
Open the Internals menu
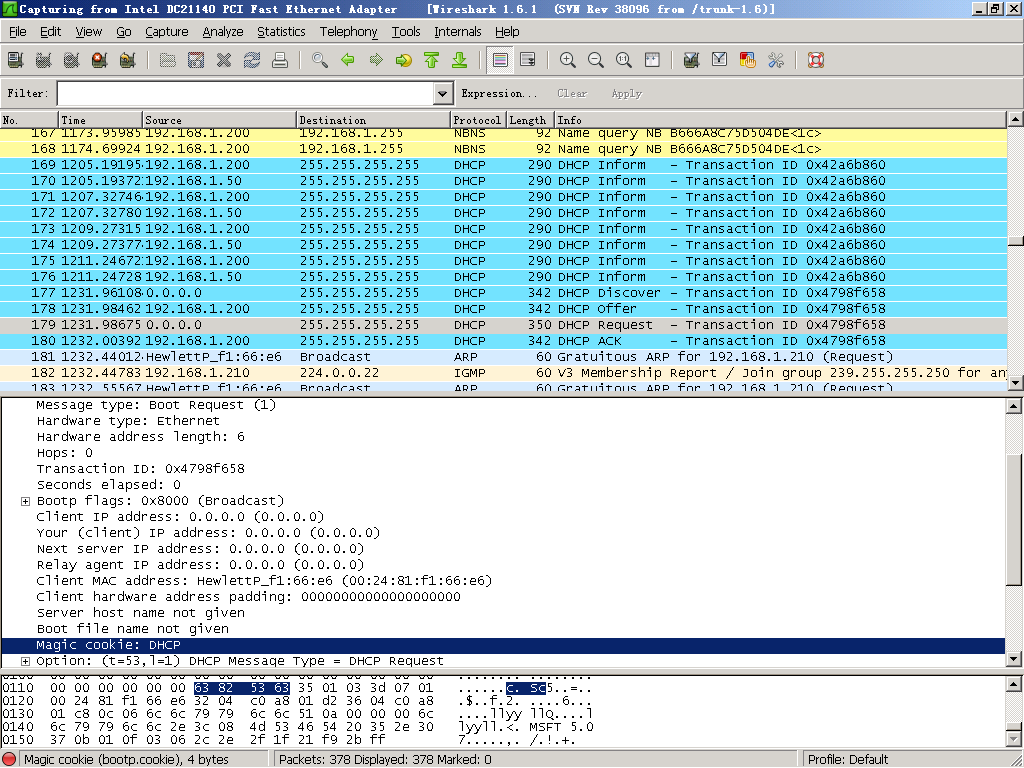point(457,31)
